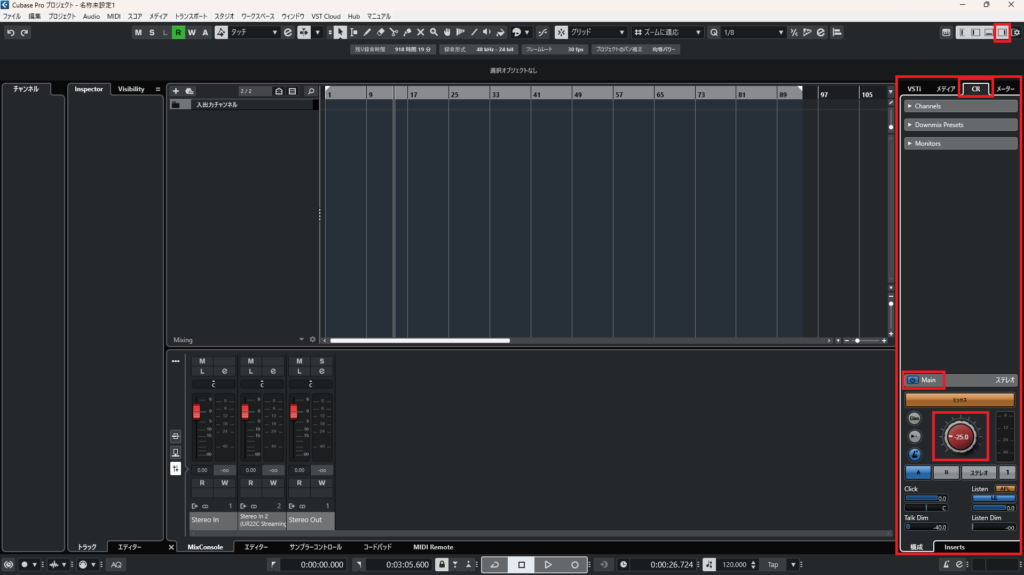1024x575 pixels.
Task: Open the Mixing track preset dropdown arrow
Action: tap(301, 340)
